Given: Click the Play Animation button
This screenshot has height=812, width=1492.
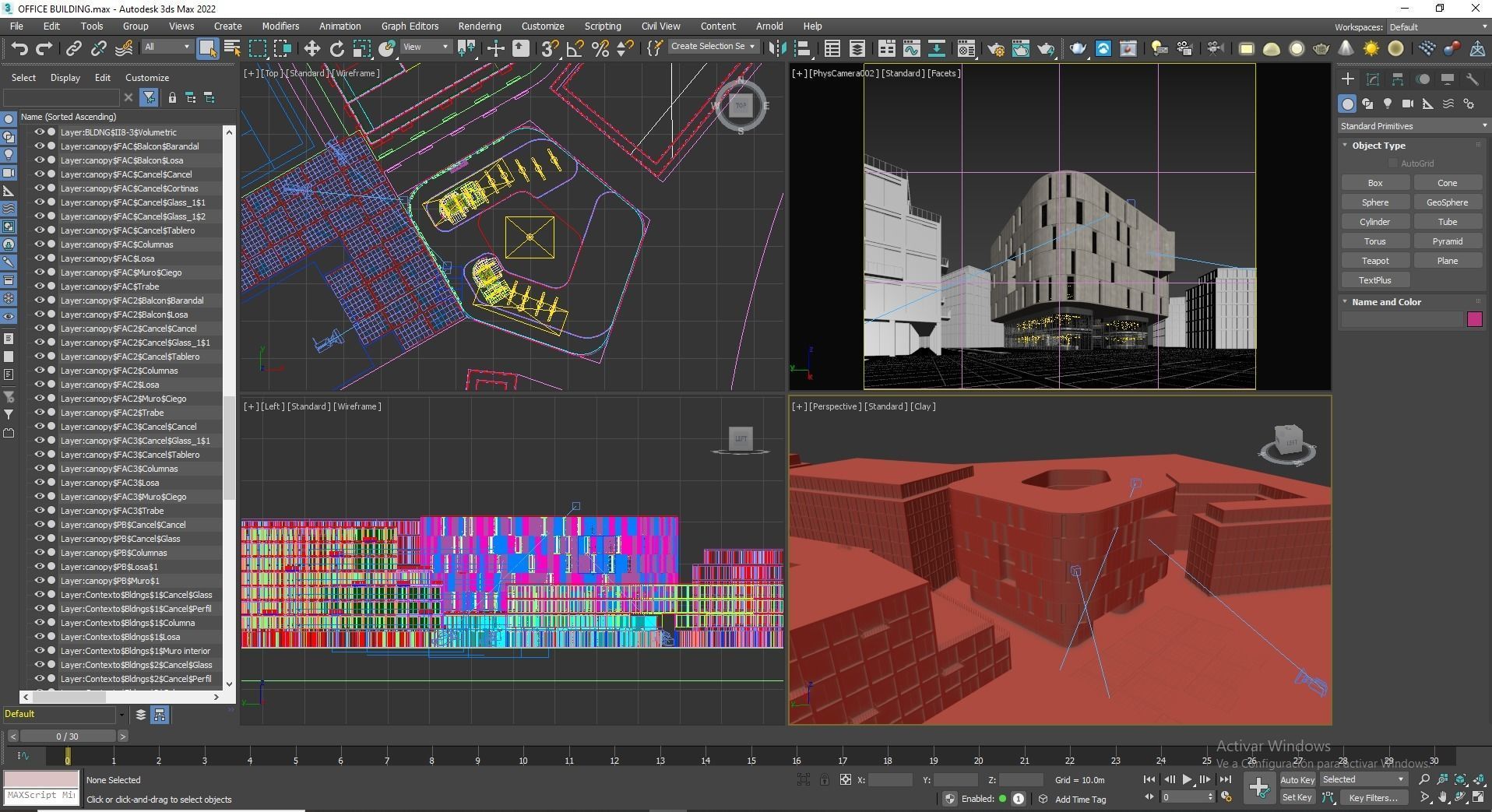Looking at the screenshot, I should [x=1187, y=779].
